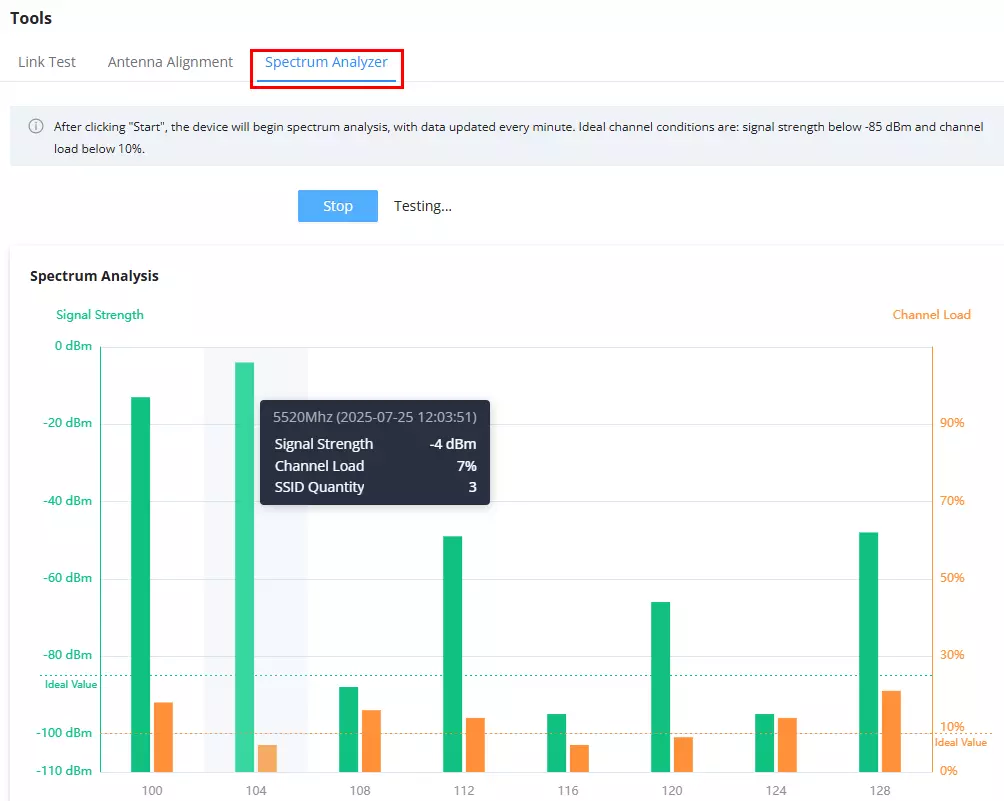Image resolution: width=1004 pixels, height=801 pixels.
Task: Click channel label 112 on x-axis
Action: 464,791
